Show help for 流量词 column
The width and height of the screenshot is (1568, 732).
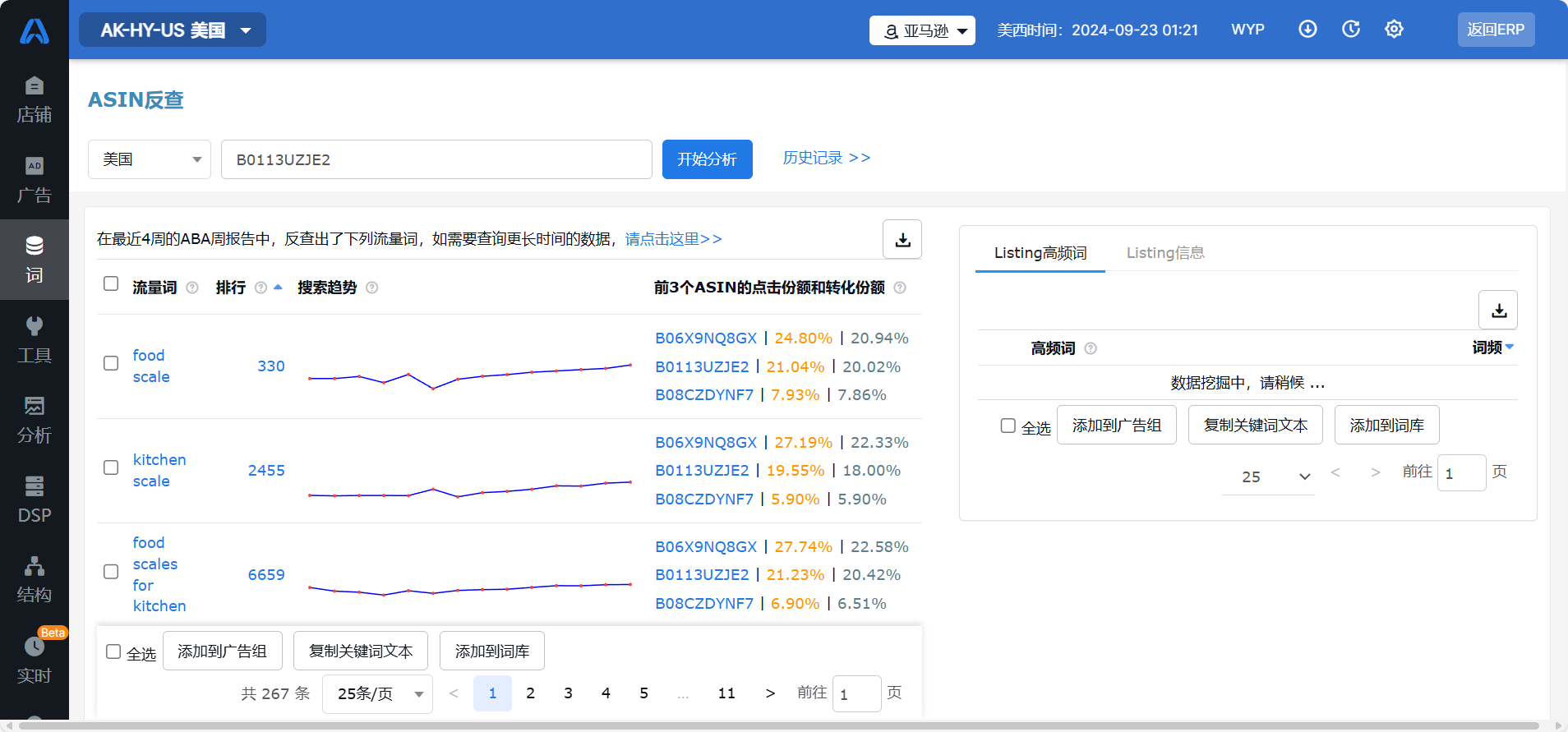(192, 288)
